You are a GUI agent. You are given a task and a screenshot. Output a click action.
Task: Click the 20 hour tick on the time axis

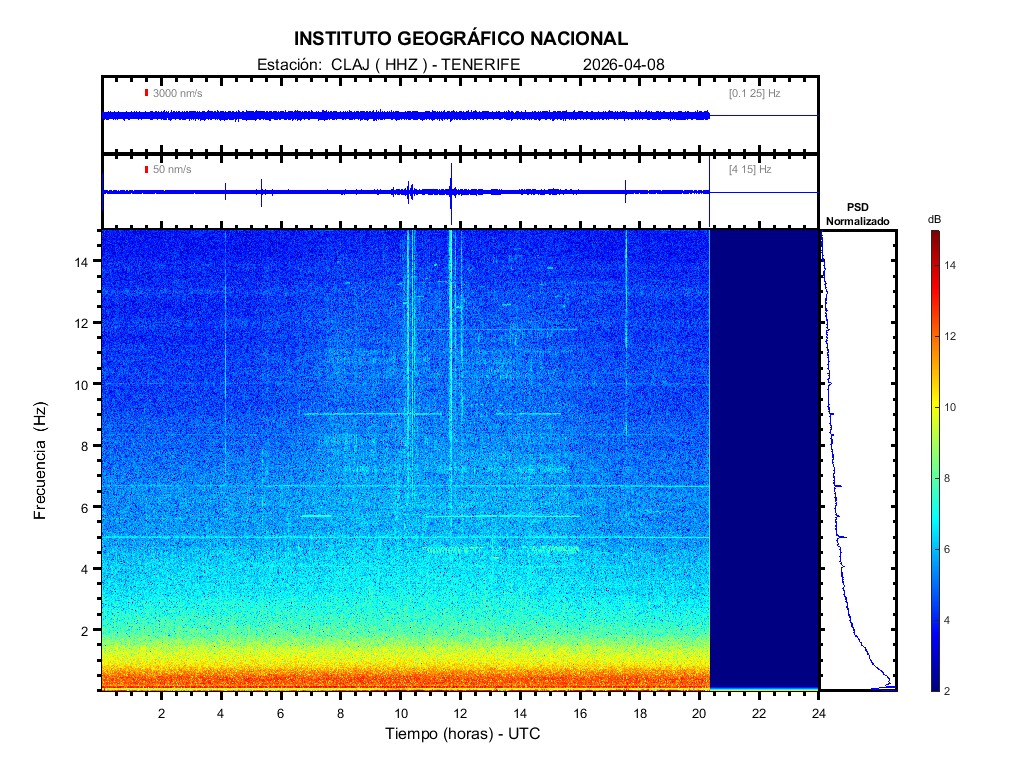[x=699, y=713]
